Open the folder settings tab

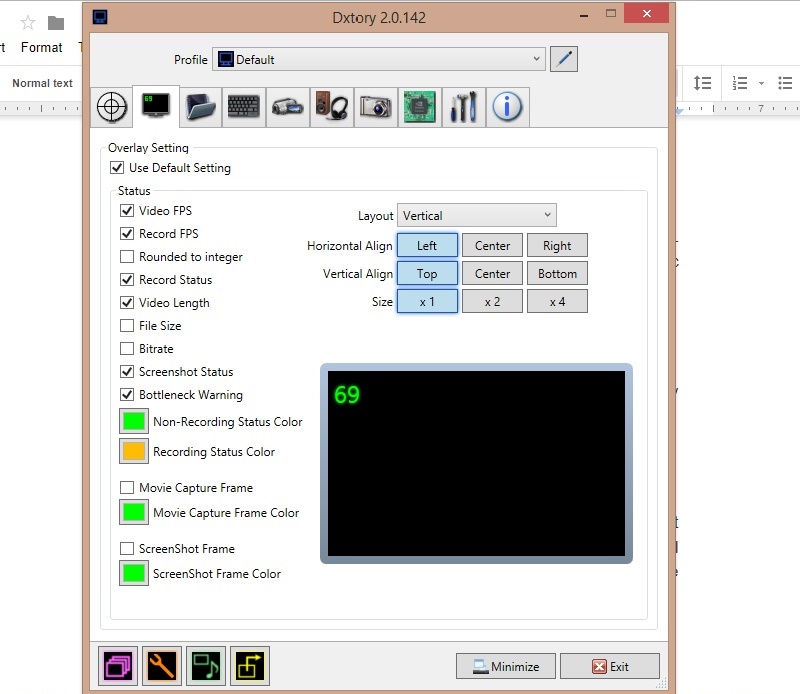[x=201, y=108]
